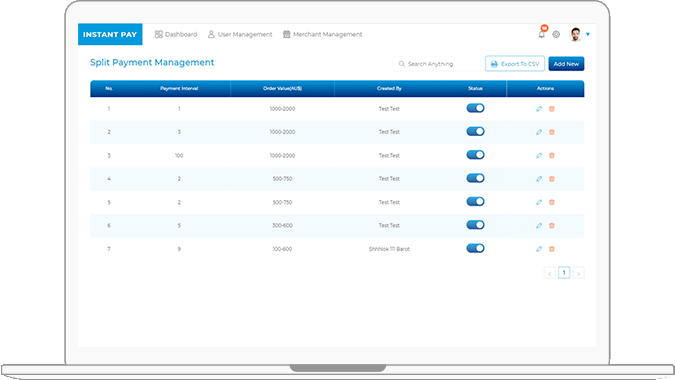Delete row 1 with the trash icon
The height and width of the screenshot is (380, 675).
tap(552, 109)
